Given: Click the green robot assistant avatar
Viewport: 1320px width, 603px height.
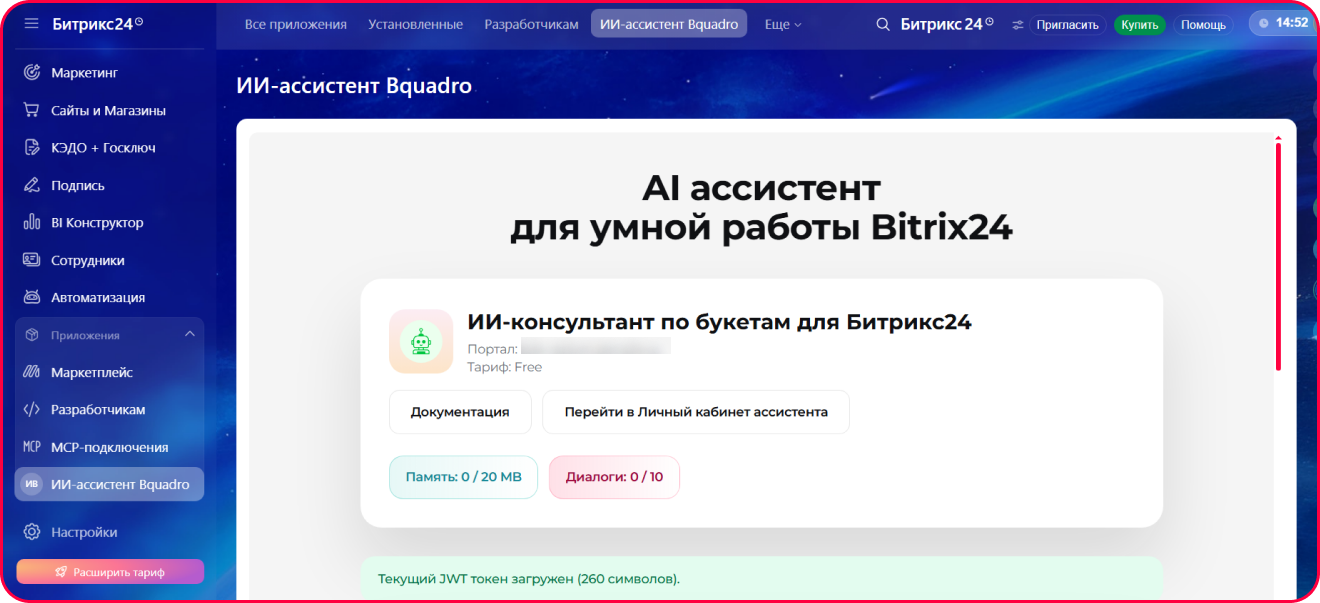Looking at the screenshot, I should coord(421,342).
